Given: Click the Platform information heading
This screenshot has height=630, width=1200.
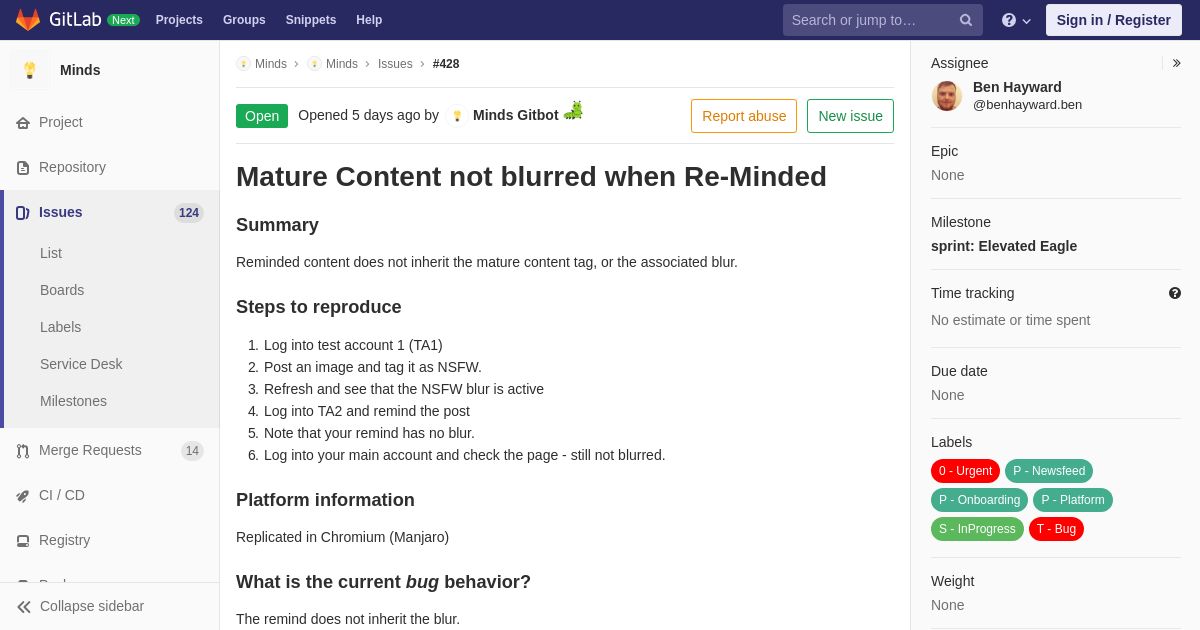Looking at the screenshot, I should point(325,500).
